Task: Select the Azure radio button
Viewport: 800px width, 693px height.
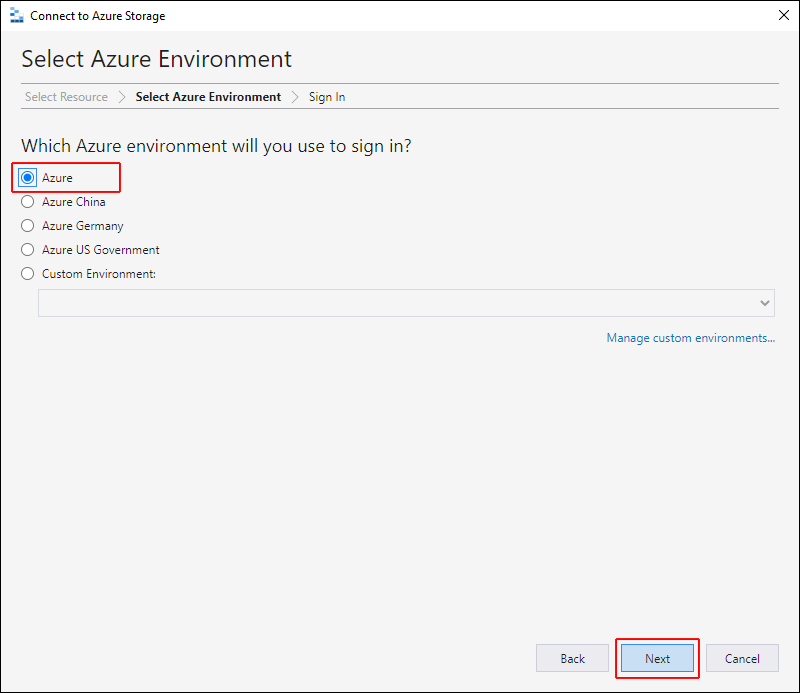Action: click(28, 178)
